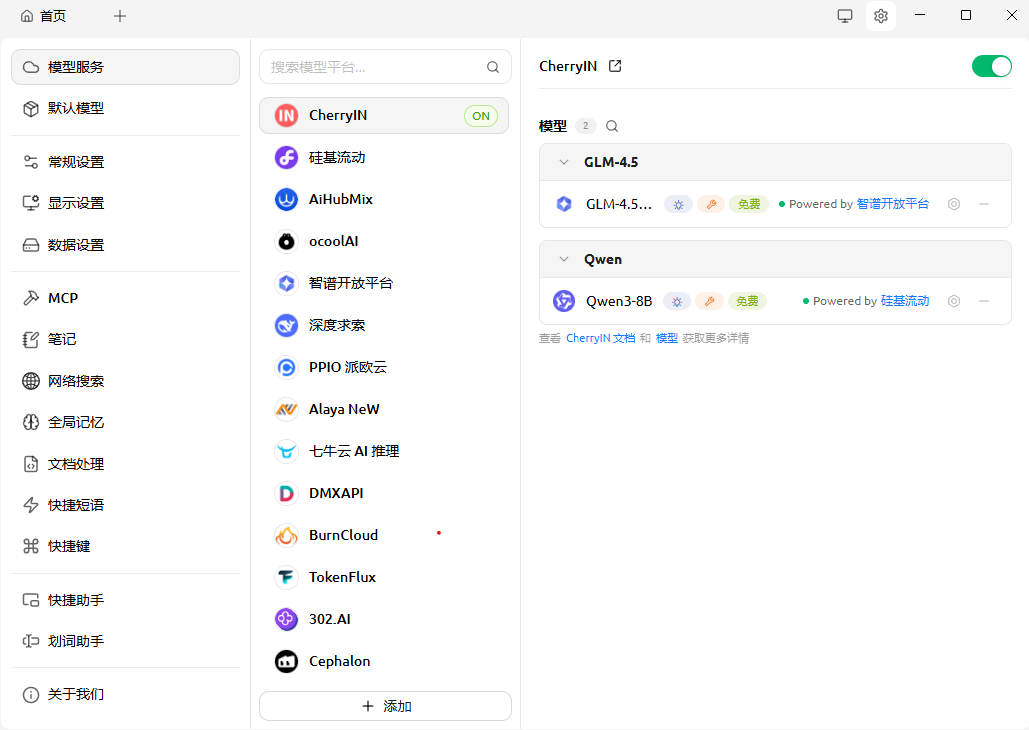
Task: Click the Qwen3-8B model logo icon
Action: [564, 301]
